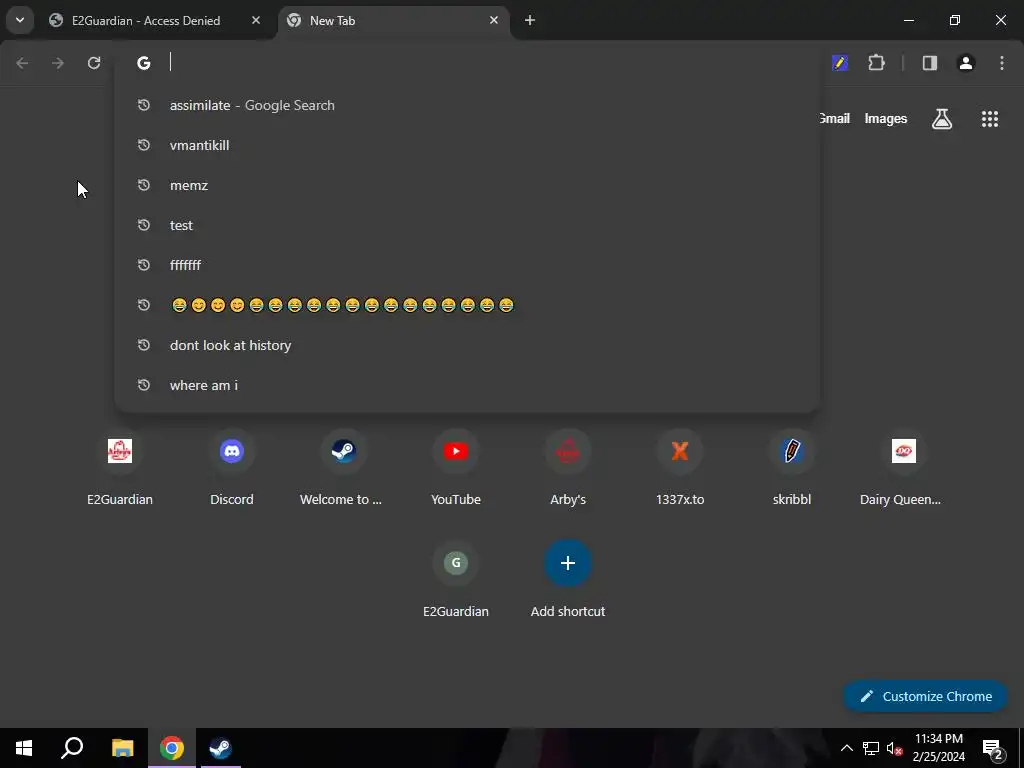
Task: Choose the fffffff suggestion
Action: (x=467, y=265)
